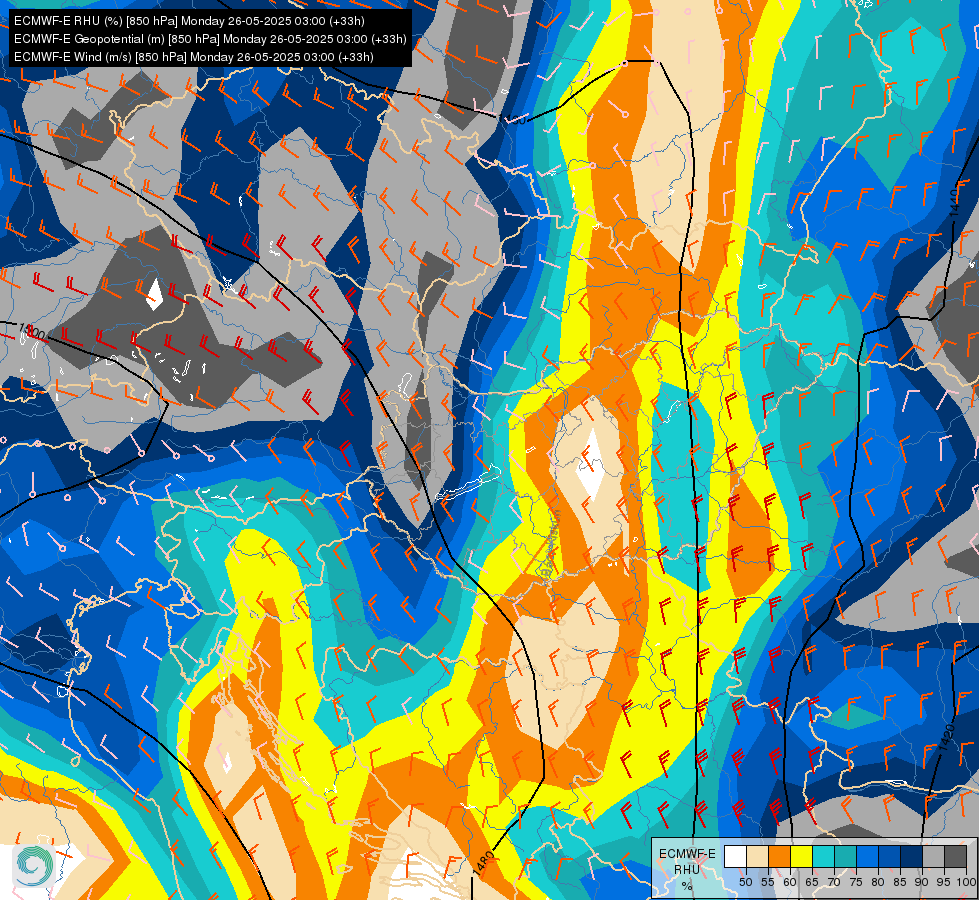Click the legend tick label 75
Screen dimensions: 979x900
click(x=856, y=882)
